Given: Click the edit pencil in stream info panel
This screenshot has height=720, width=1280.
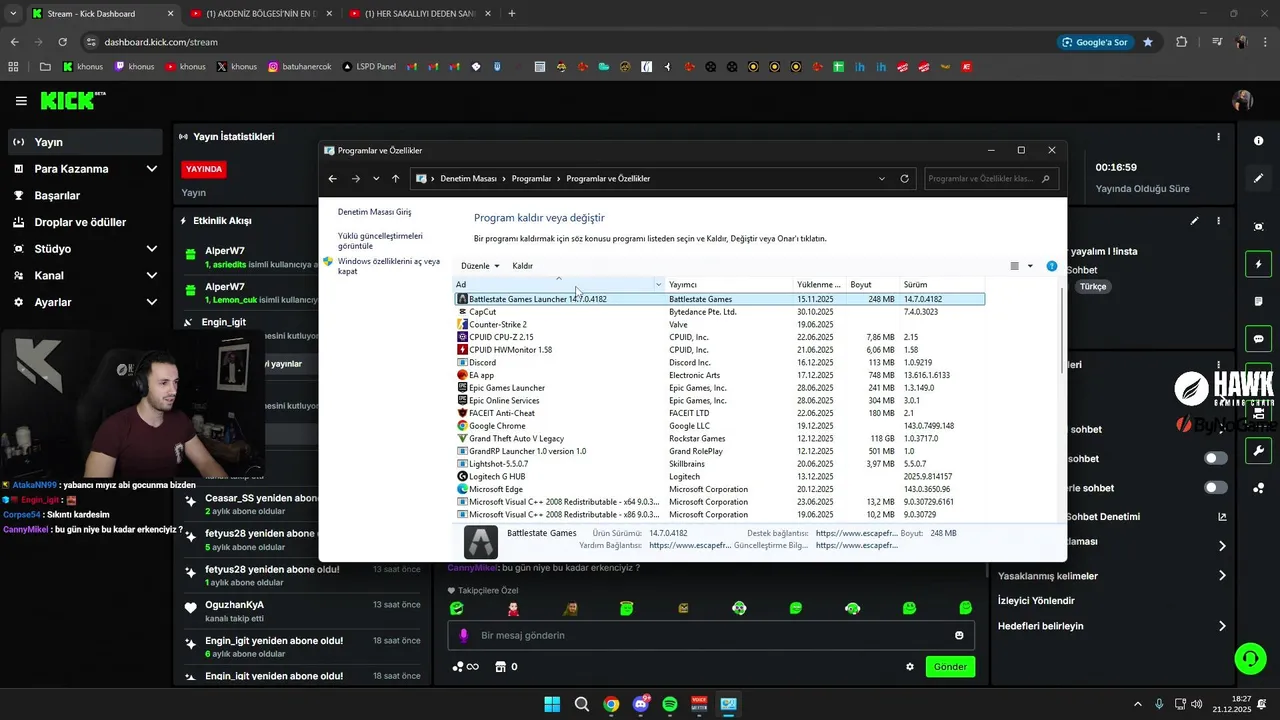Looking at the screenshot, I should point(1195,221).
